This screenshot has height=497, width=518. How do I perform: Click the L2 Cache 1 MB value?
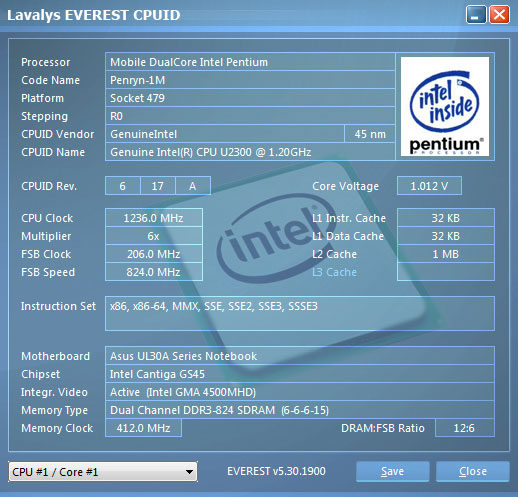coord(446,254)
